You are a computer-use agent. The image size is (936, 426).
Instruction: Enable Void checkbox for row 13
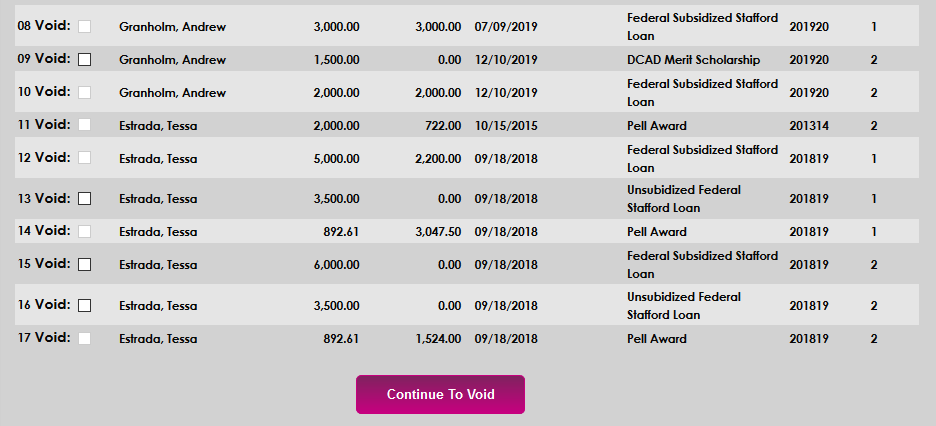coord(85,198)
